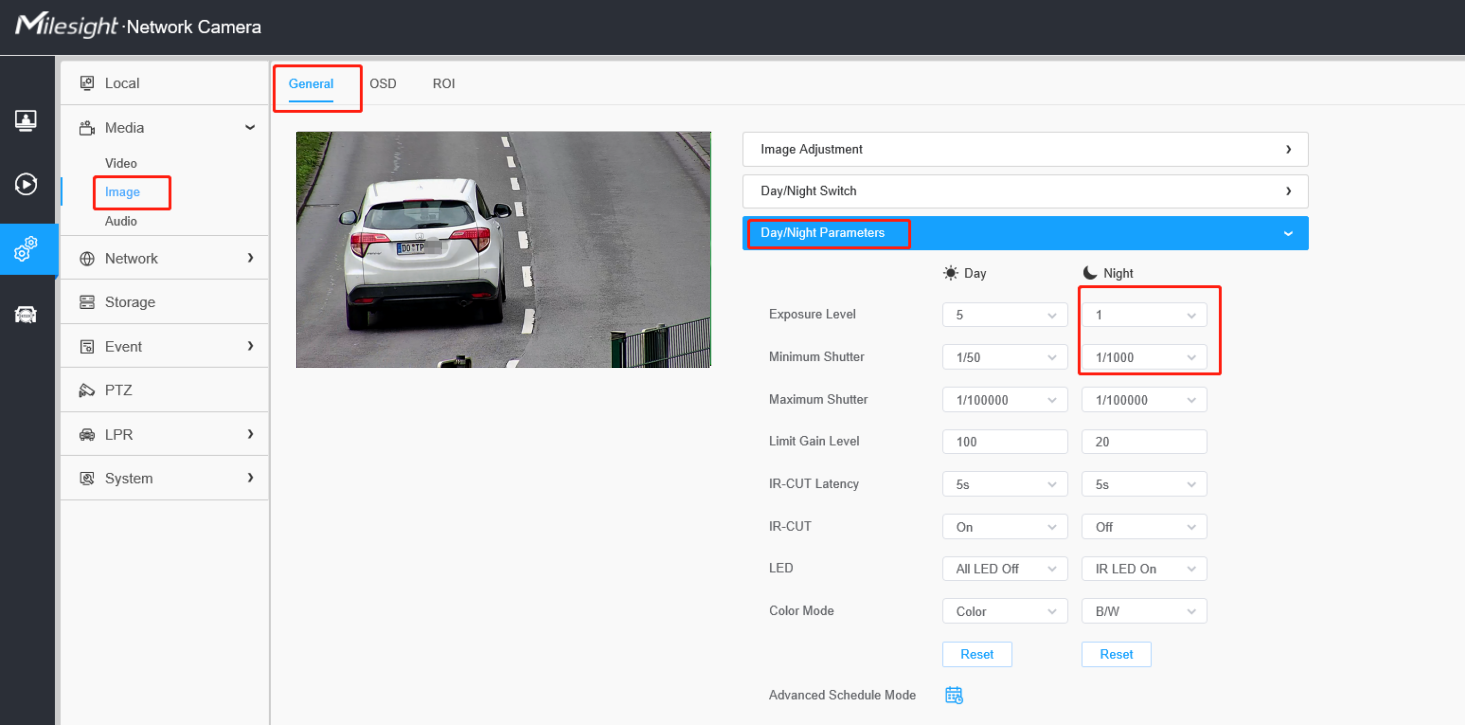Screen dimensions: 1465x726
Task: Open the Storage settings page
Action: click(164, 302)
